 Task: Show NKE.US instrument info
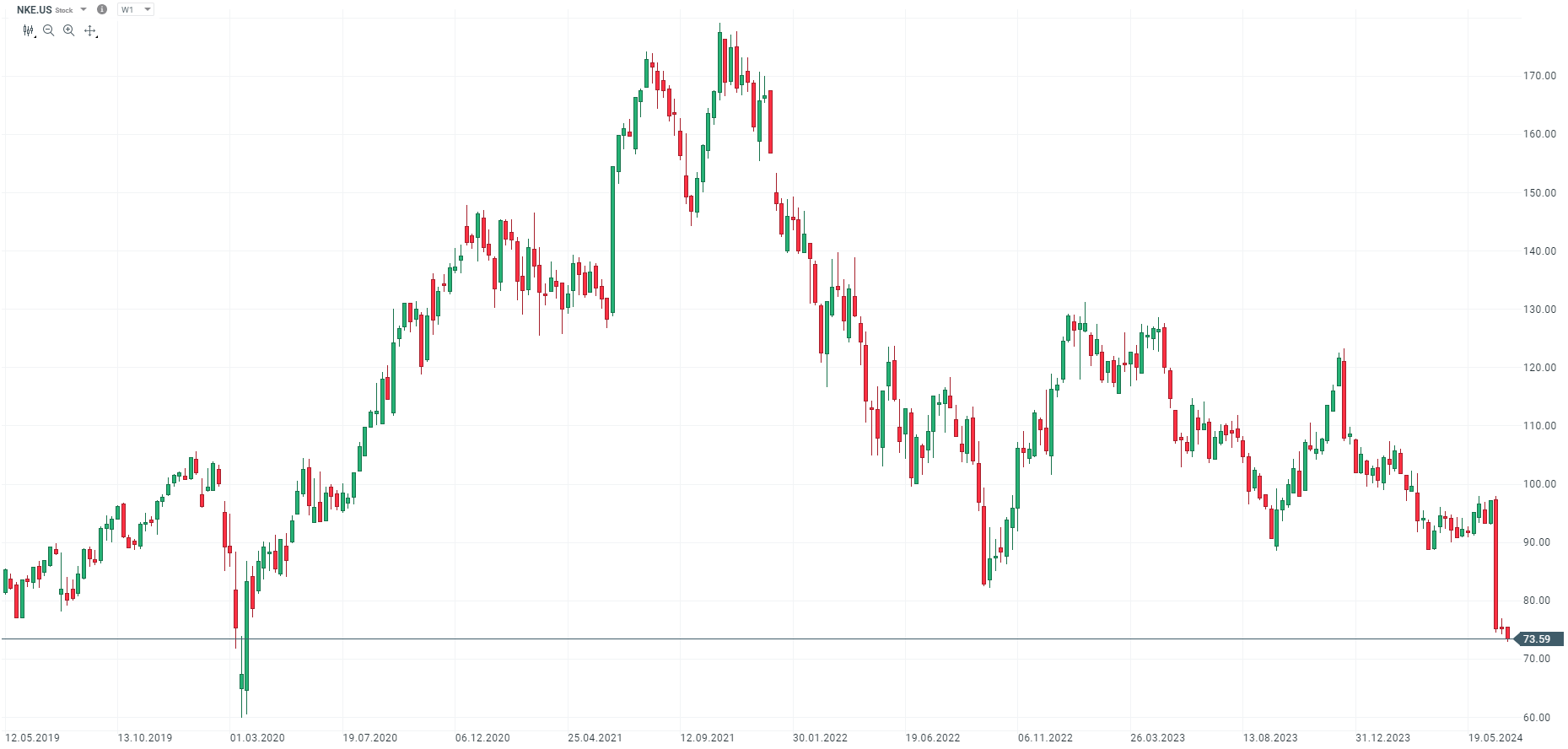tap(102, 9)
